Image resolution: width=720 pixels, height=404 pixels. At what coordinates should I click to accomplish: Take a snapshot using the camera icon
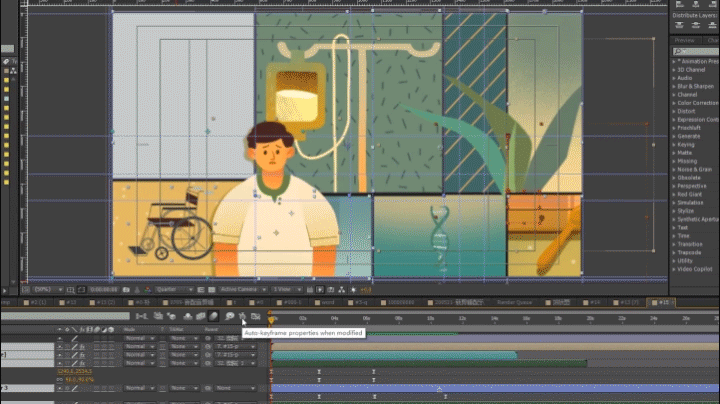[x=126, y=290]
